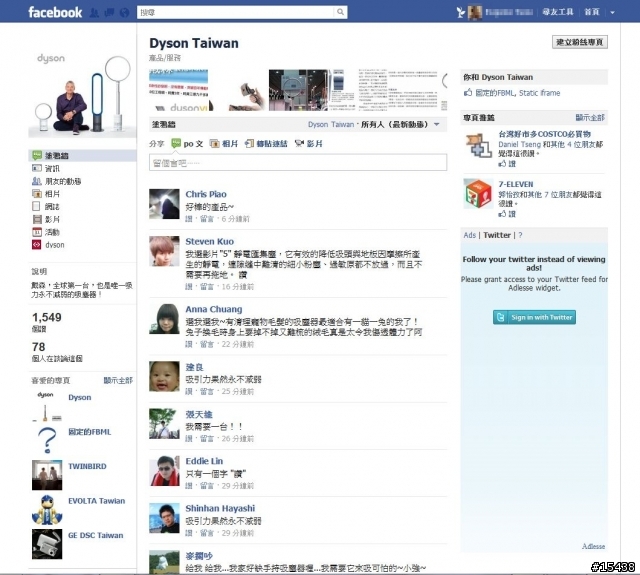640x575 pixels.
Task: Open TWINBIRD liked page
Action: click(87, 466)
